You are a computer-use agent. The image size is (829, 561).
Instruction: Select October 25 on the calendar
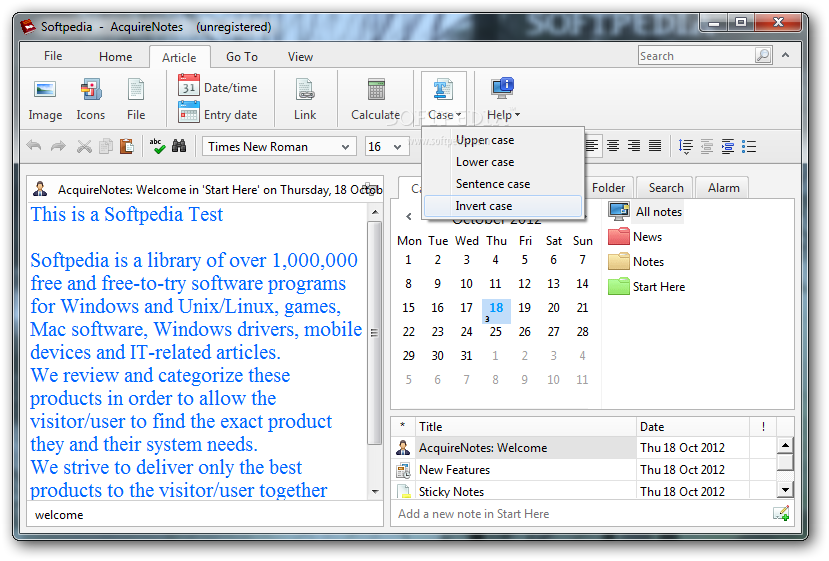coord(495,332)
